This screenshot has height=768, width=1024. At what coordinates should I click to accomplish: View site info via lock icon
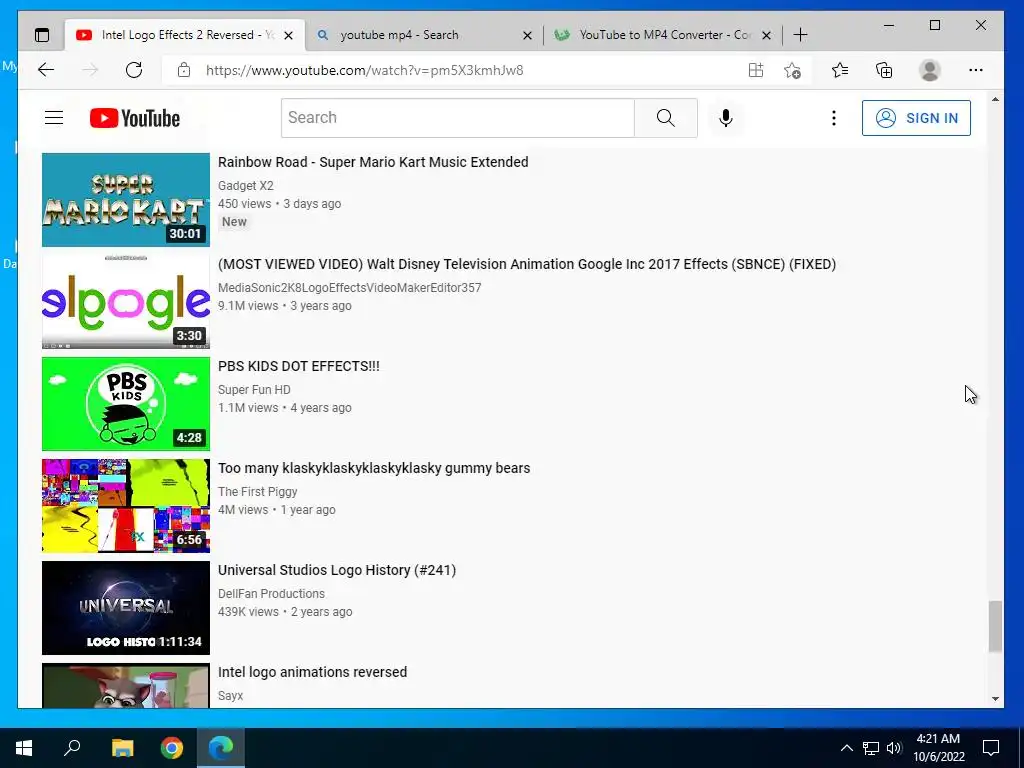[x=184, y=70]
